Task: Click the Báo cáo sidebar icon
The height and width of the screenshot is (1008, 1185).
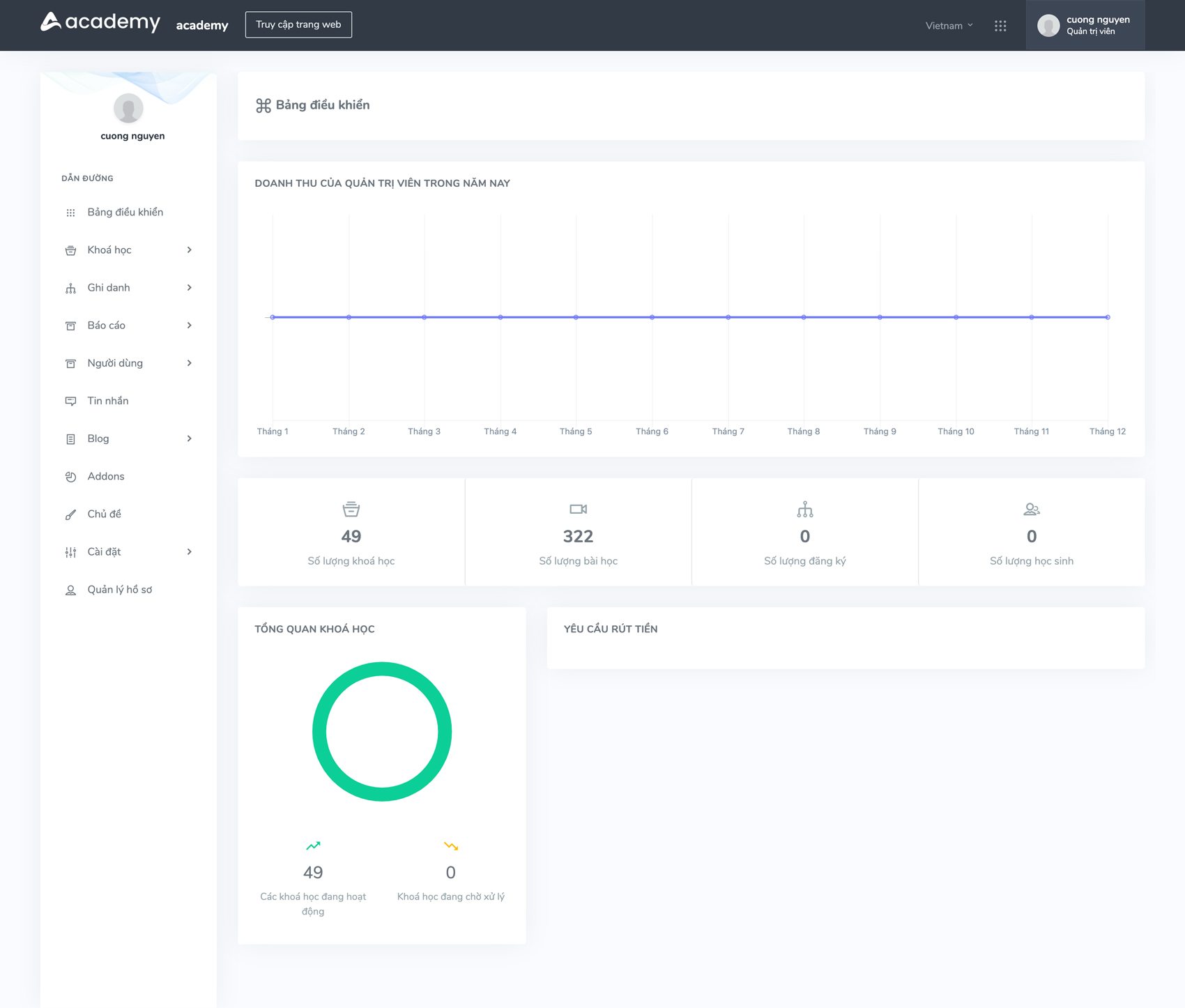Action: (x=70, y=326)
